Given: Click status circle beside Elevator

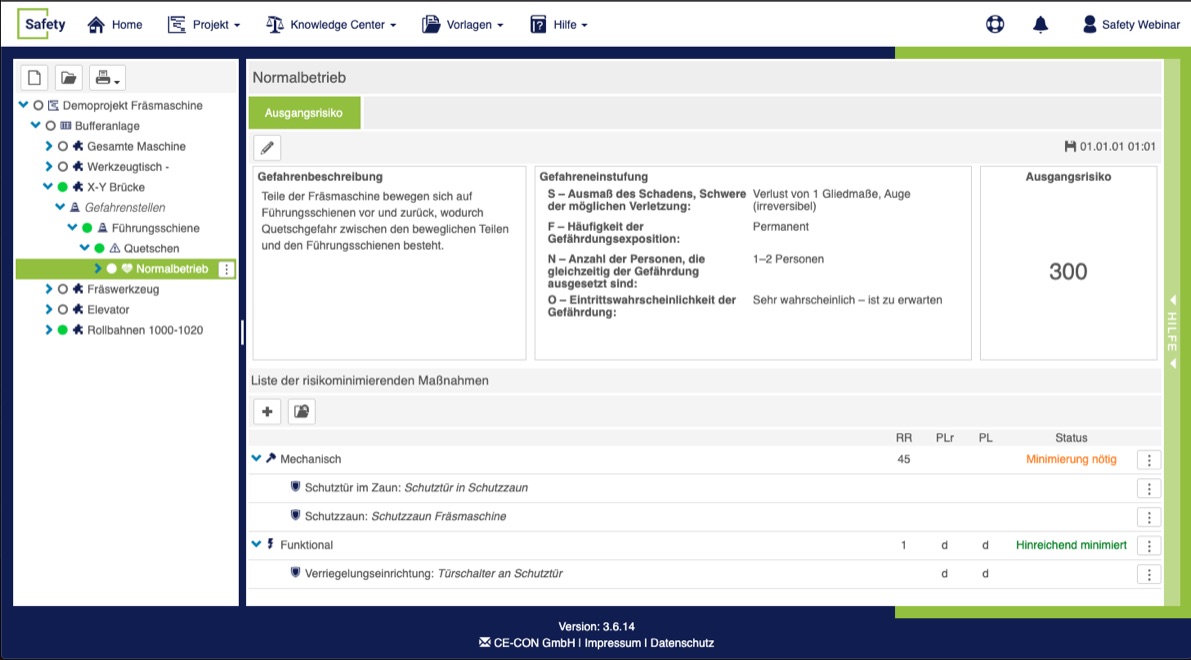Looking at the screenshot, I should [63, 309].
